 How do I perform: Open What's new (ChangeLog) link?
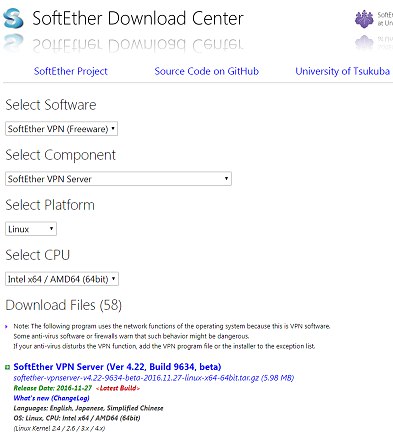pyautogui.click(x=51, y=398)
